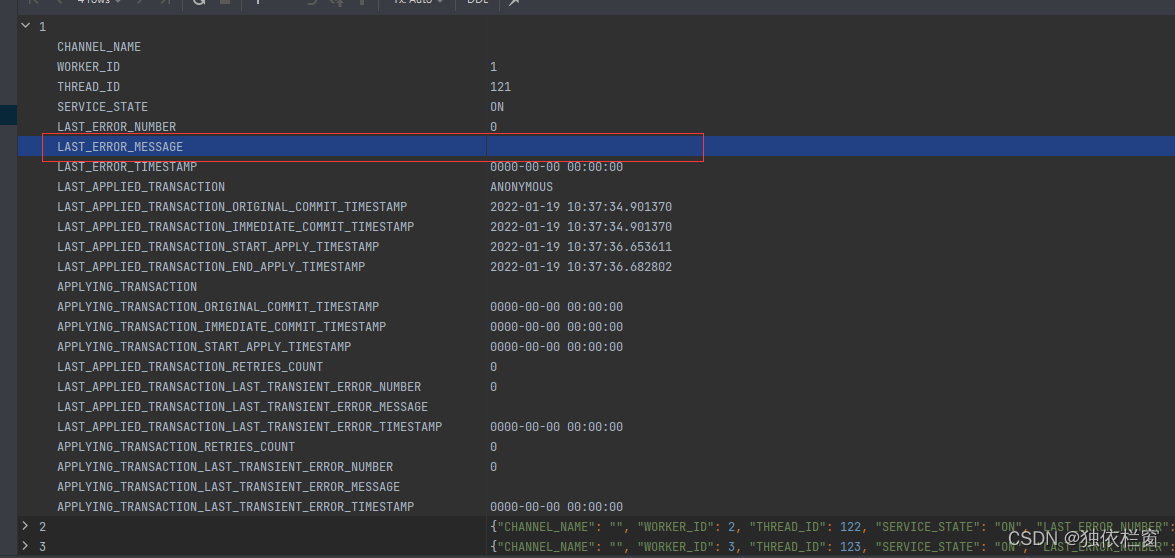The height and width of the screenshot is (558, 1175).
Task: Select APPLYING_TRANSACTION_RETRIES_COUNT field name
Action: 176,447
